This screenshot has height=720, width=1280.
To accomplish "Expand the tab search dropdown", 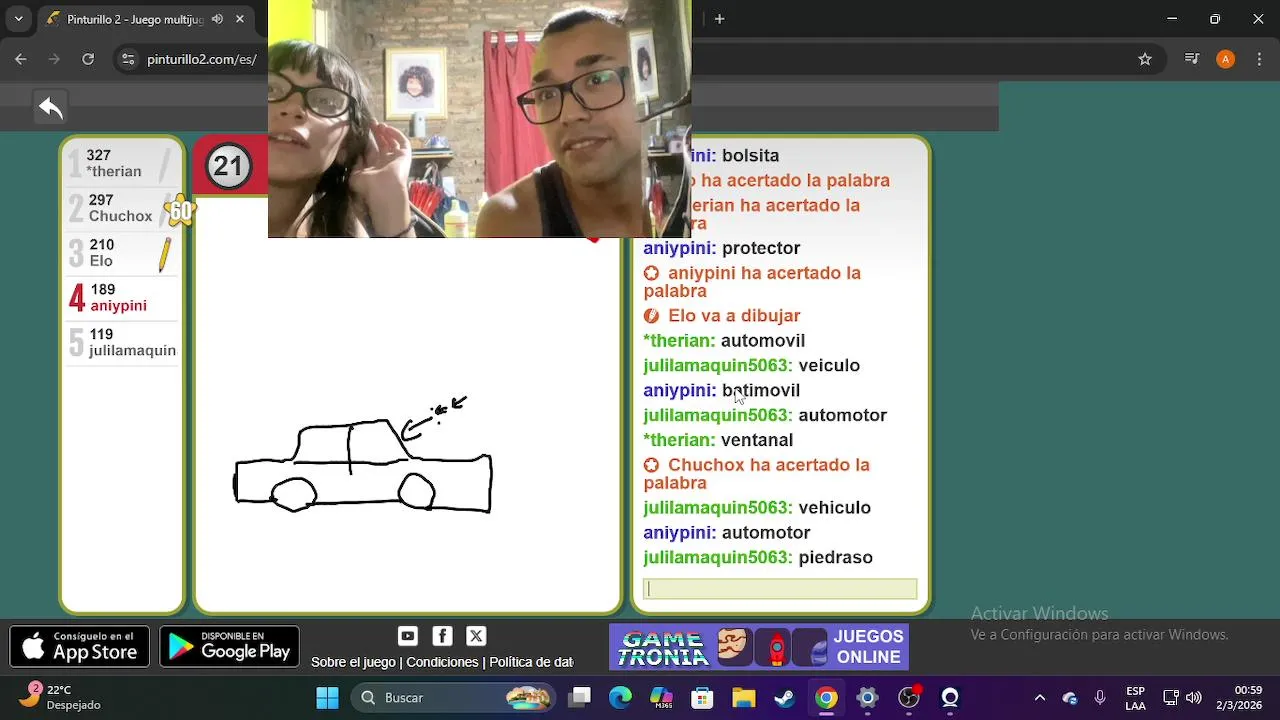I will tap(21, 19).
